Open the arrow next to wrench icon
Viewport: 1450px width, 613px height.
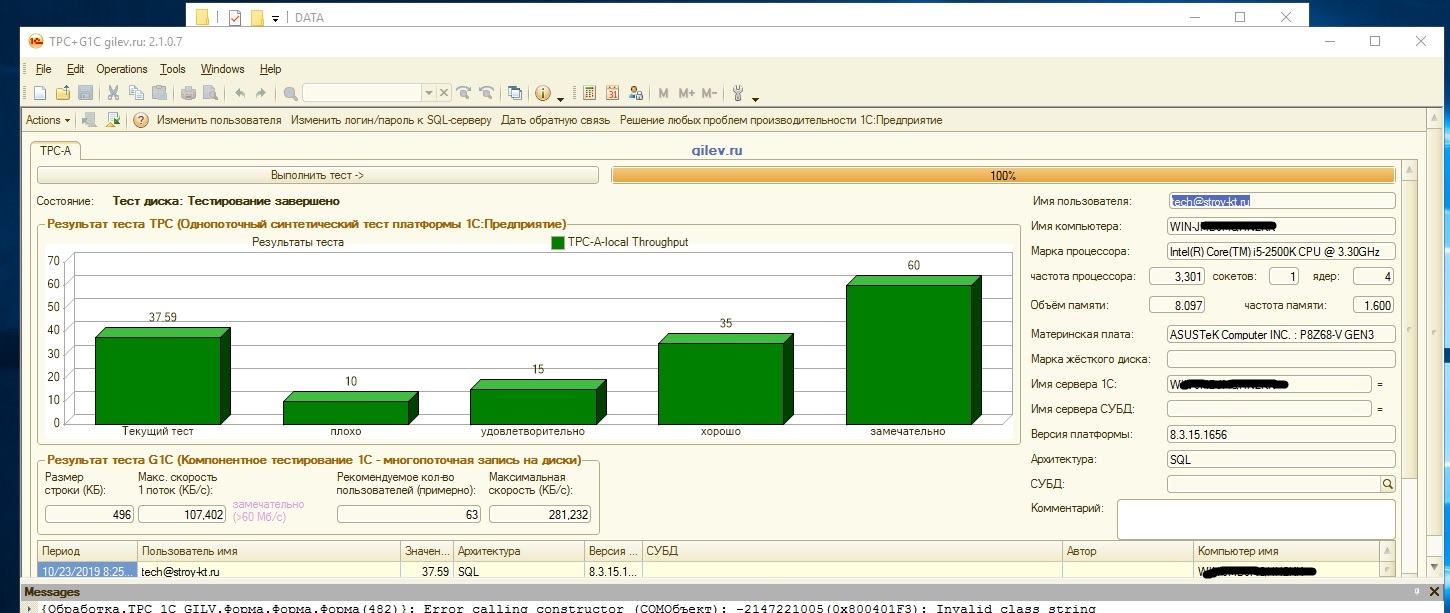click(755, 97)
